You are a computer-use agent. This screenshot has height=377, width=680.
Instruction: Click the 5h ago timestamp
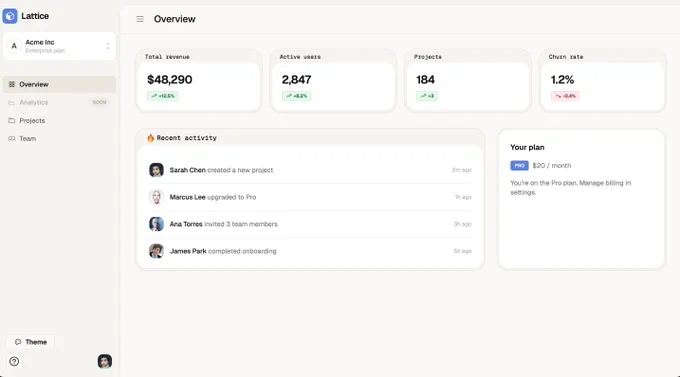462,251
